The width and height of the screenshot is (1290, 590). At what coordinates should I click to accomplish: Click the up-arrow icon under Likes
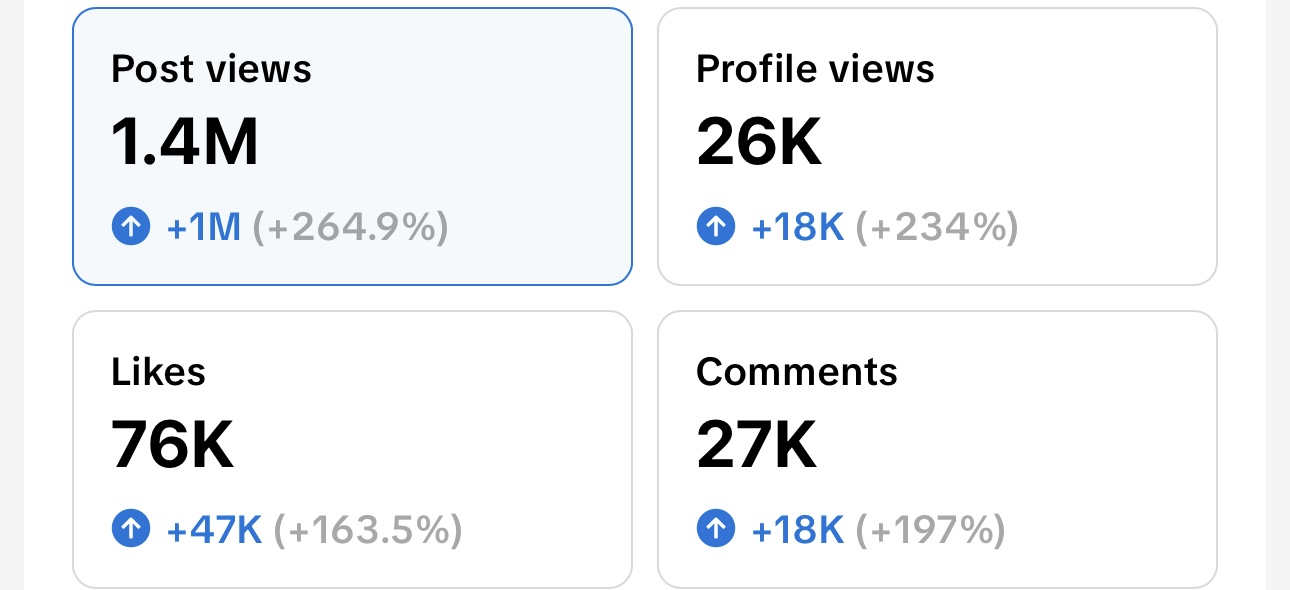(131, 529)
